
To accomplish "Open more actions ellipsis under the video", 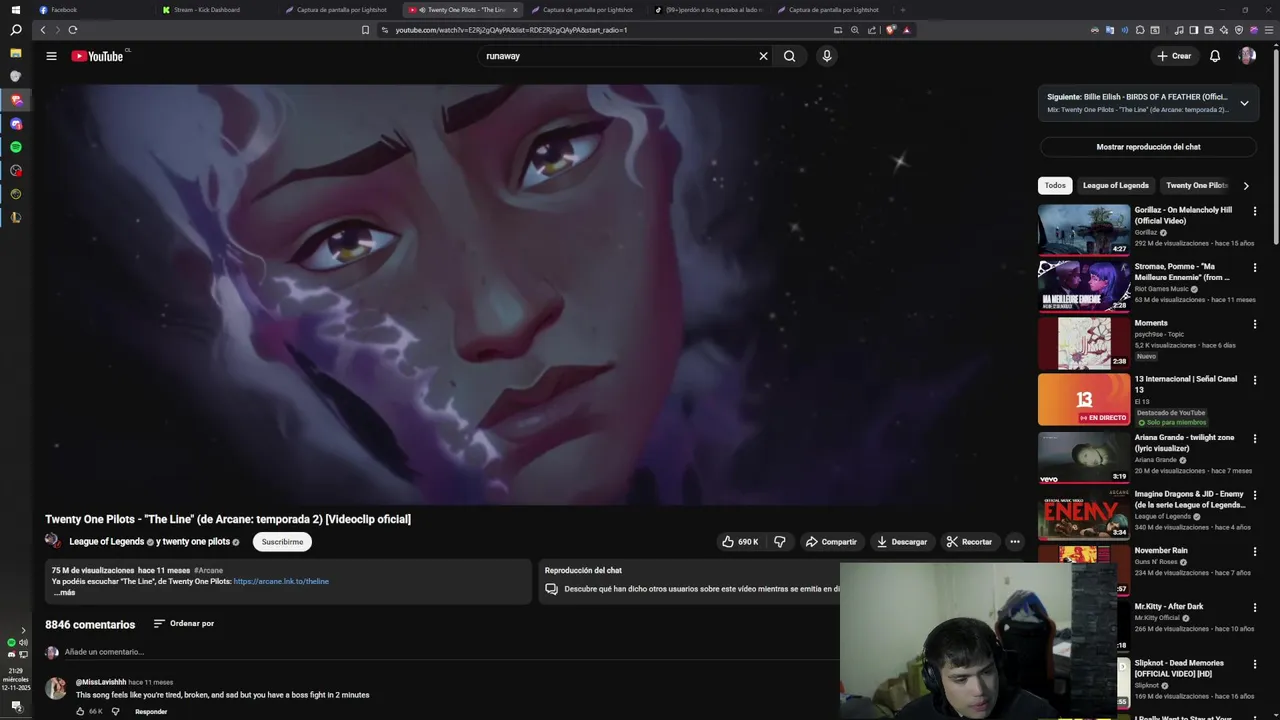I will 1014,542.
